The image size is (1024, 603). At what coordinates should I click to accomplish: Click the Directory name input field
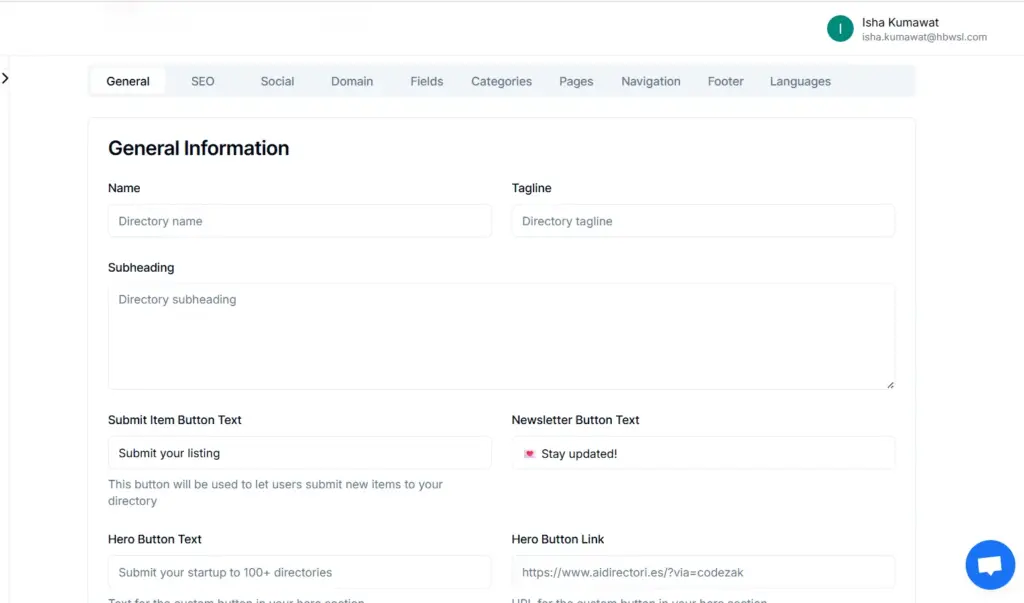pyautogui.click(x=299, y=221)
